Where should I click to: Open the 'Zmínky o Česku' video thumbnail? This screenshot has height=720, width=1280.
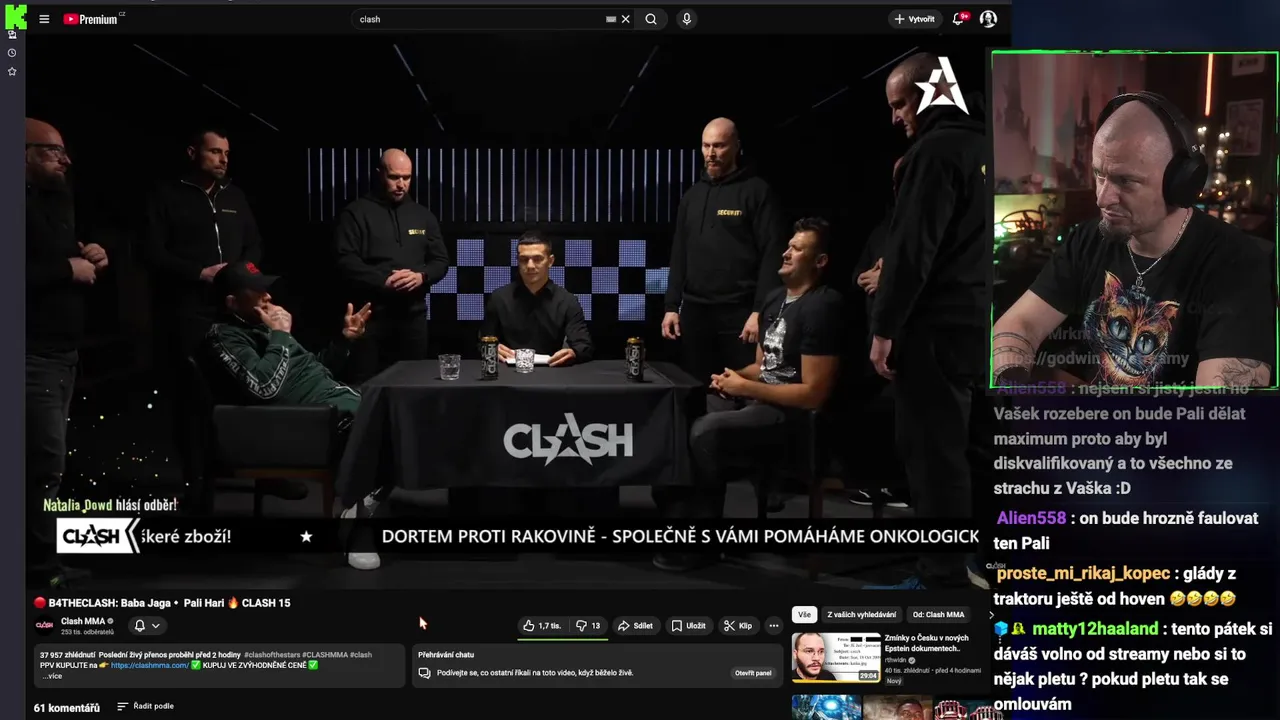[x=836, y=657]
